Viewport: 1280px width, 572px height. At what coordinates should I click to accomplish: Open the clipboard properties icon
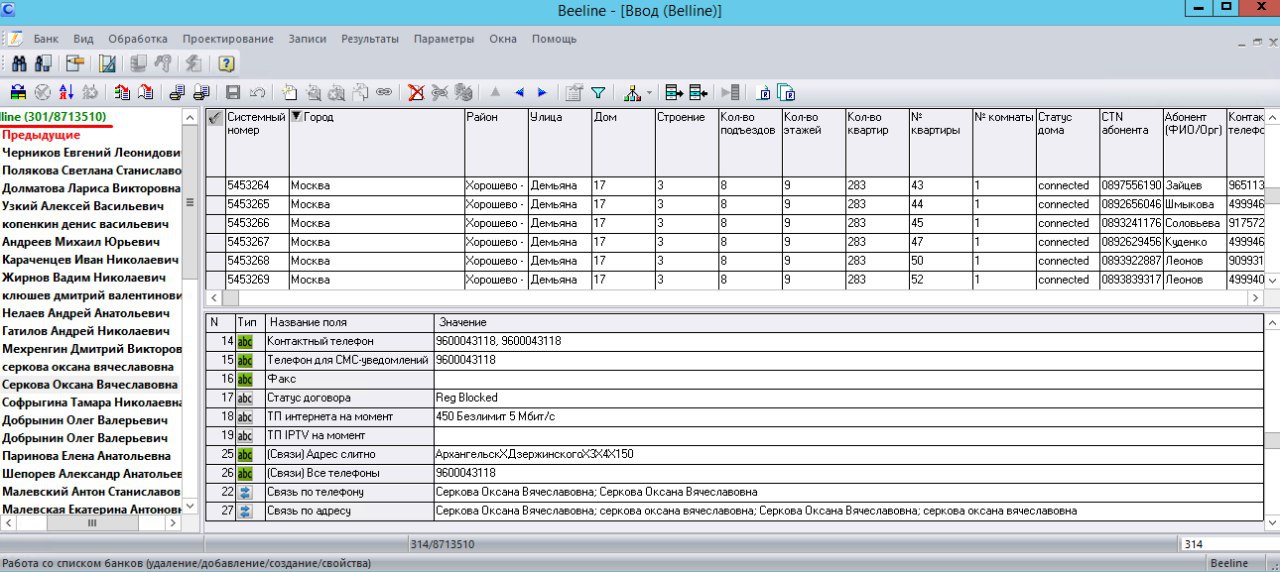pos(574,92)
